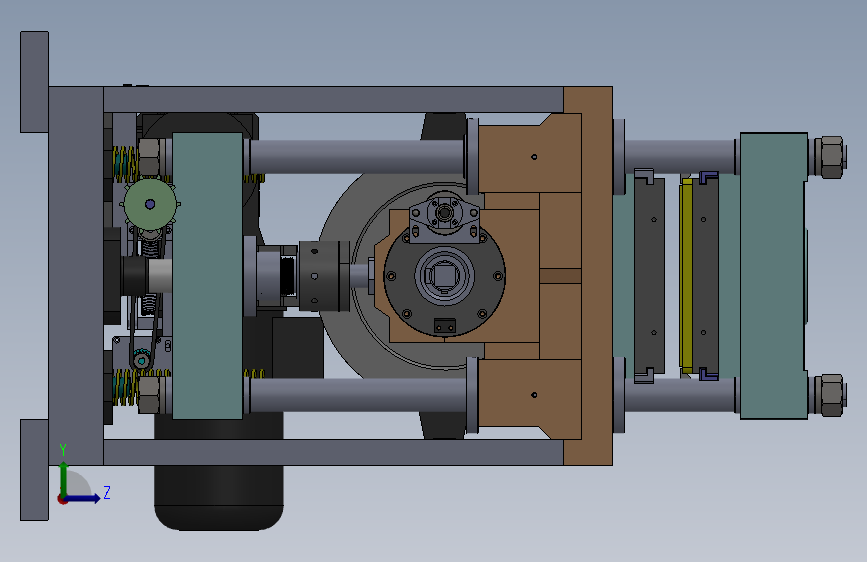This screenshot has height=562, width=867.
Task: Select the upper left gray foot plate
Action: pos(34,82)
